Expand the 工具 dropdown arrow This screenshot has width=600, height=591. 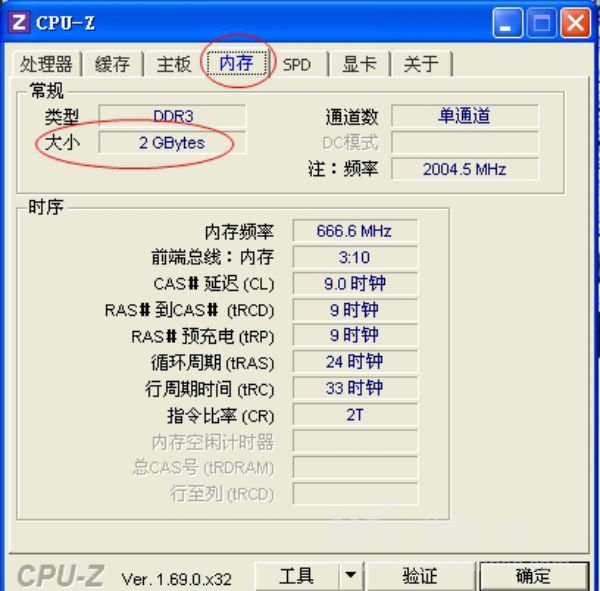(x=351, y=576)
